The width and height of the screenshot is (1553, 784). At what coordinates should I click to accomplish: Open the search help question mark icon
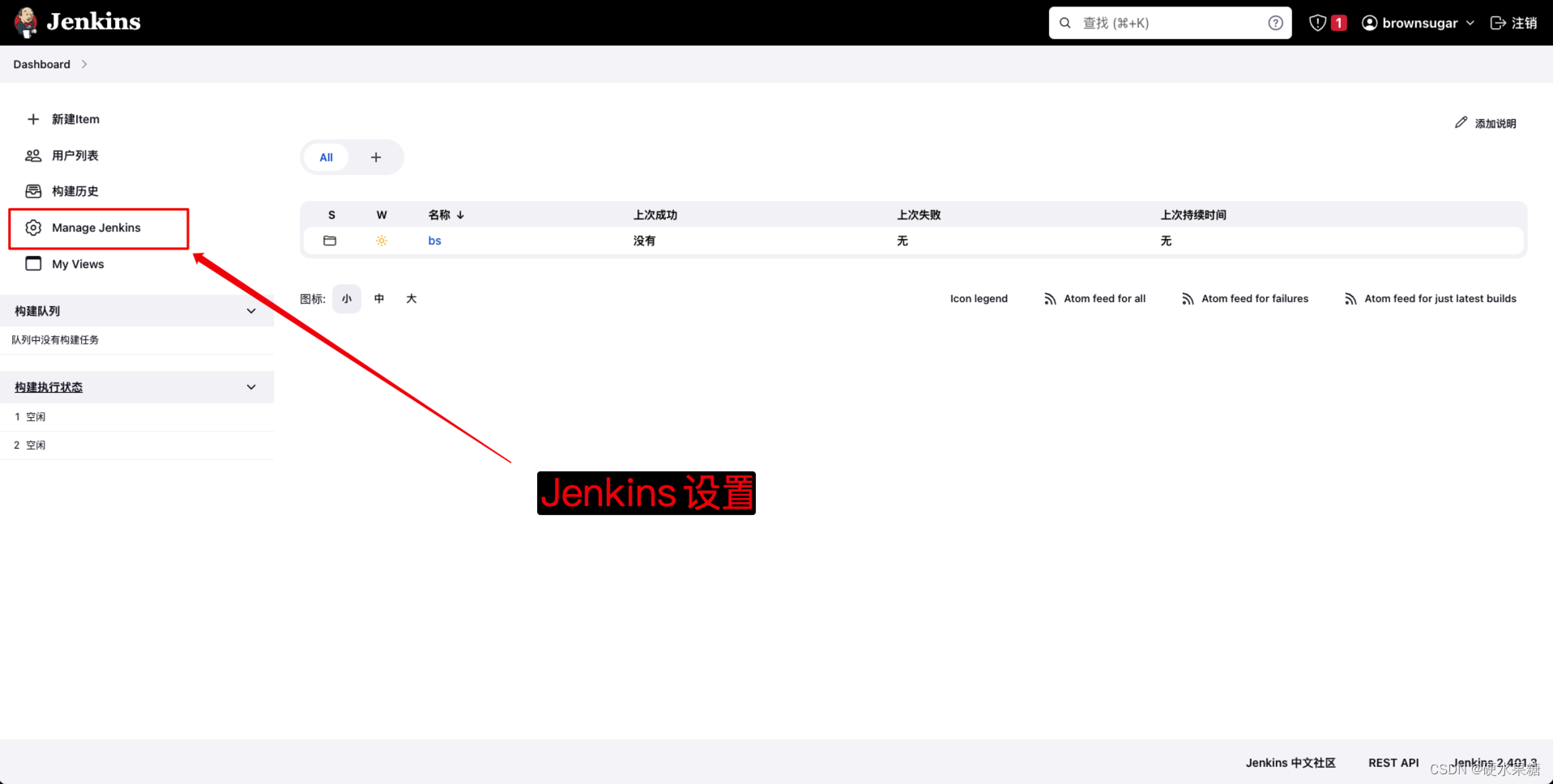1275,23
